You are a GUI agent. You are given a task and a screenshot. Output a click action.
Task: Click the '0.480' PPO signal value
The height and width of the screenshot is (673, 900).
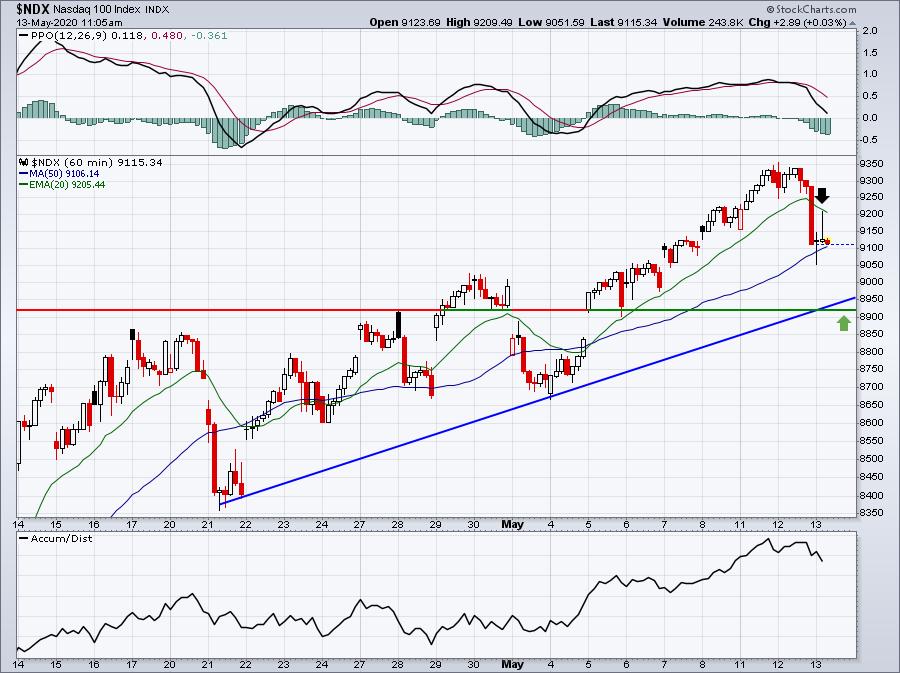(167, 36)
